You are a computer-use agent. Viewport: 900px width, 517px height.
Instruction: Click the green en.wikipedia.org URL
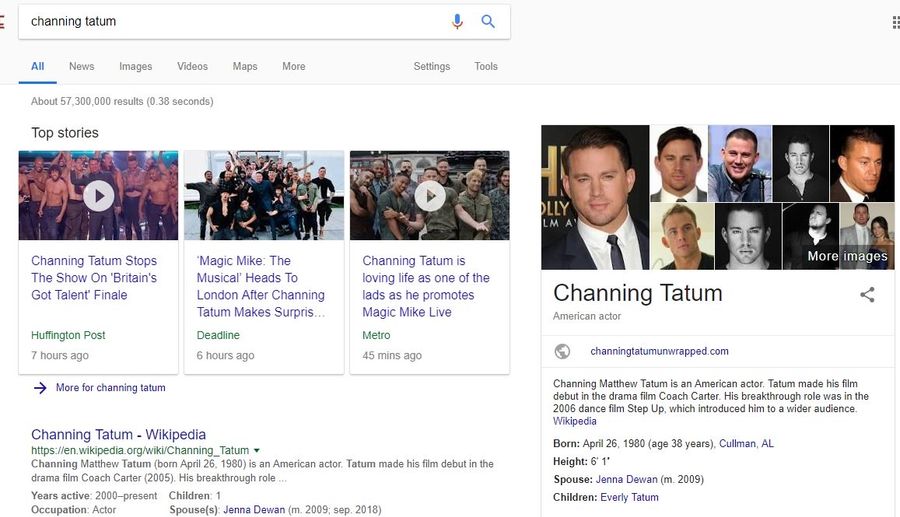pos(140,450)
